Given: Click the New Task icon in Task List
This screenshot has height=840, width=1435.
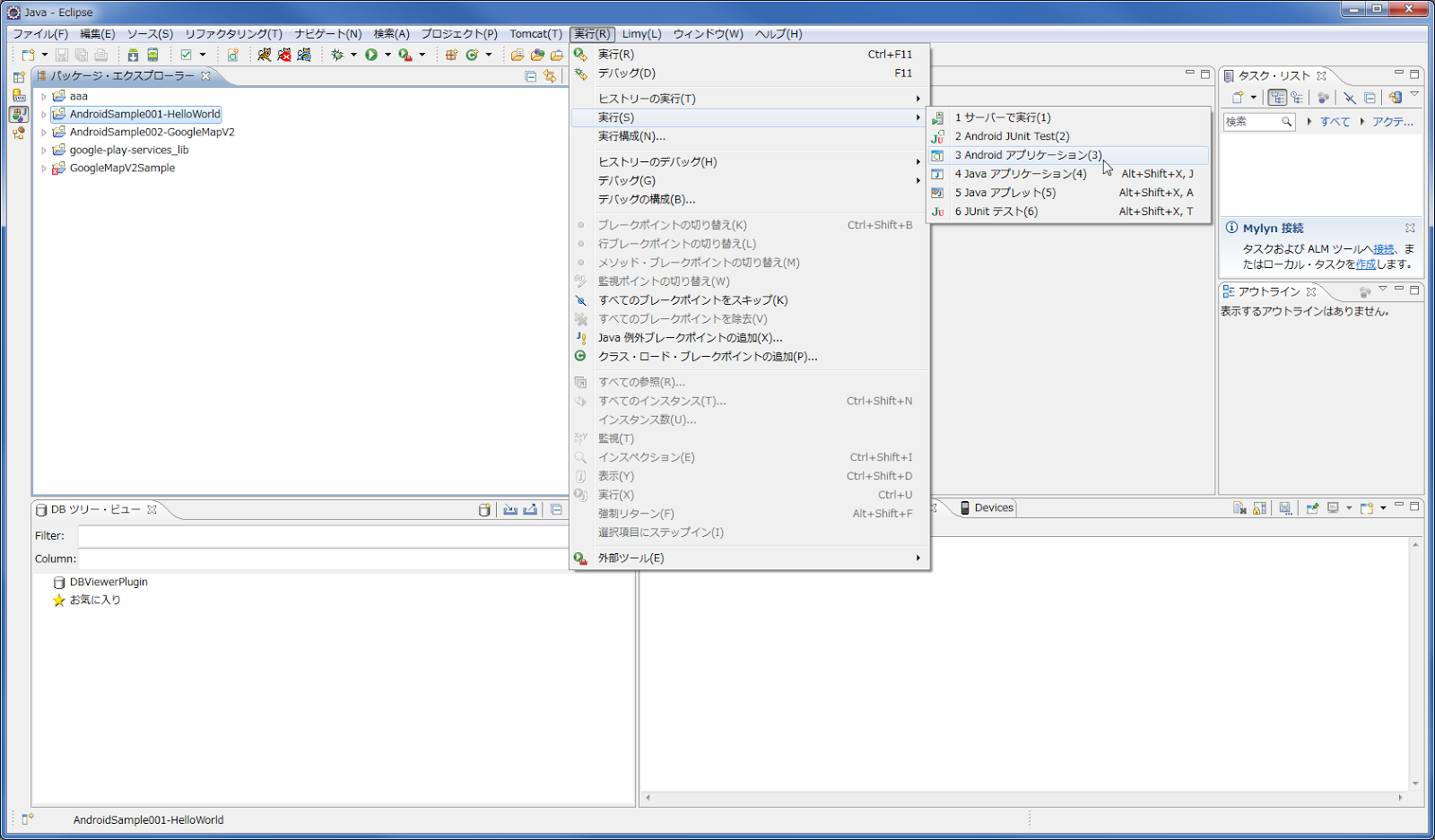Looking at the screenshot, I should (1238, 98).
